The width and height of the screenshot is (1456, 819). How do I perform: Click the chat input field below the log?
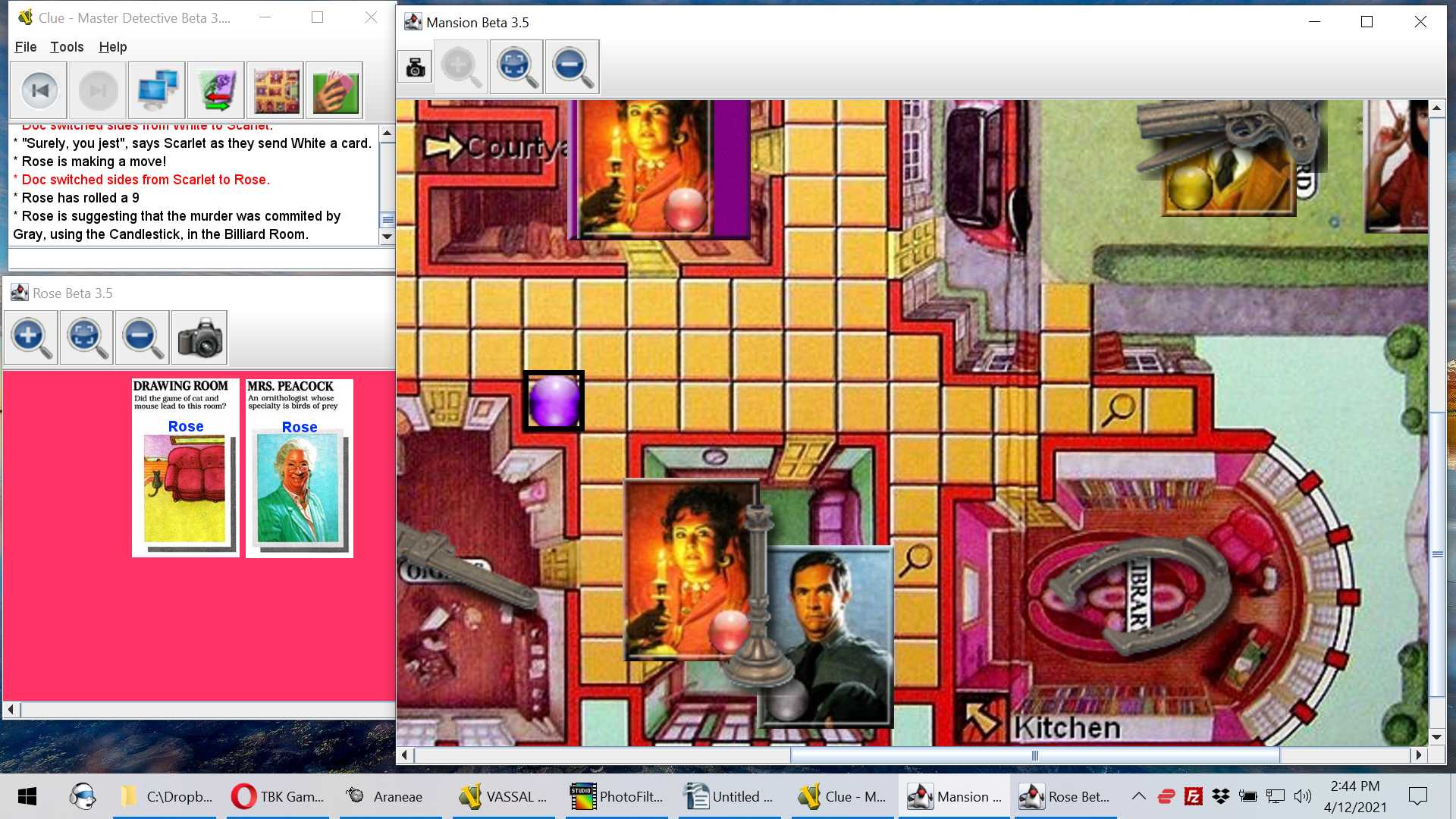[201, 259]
